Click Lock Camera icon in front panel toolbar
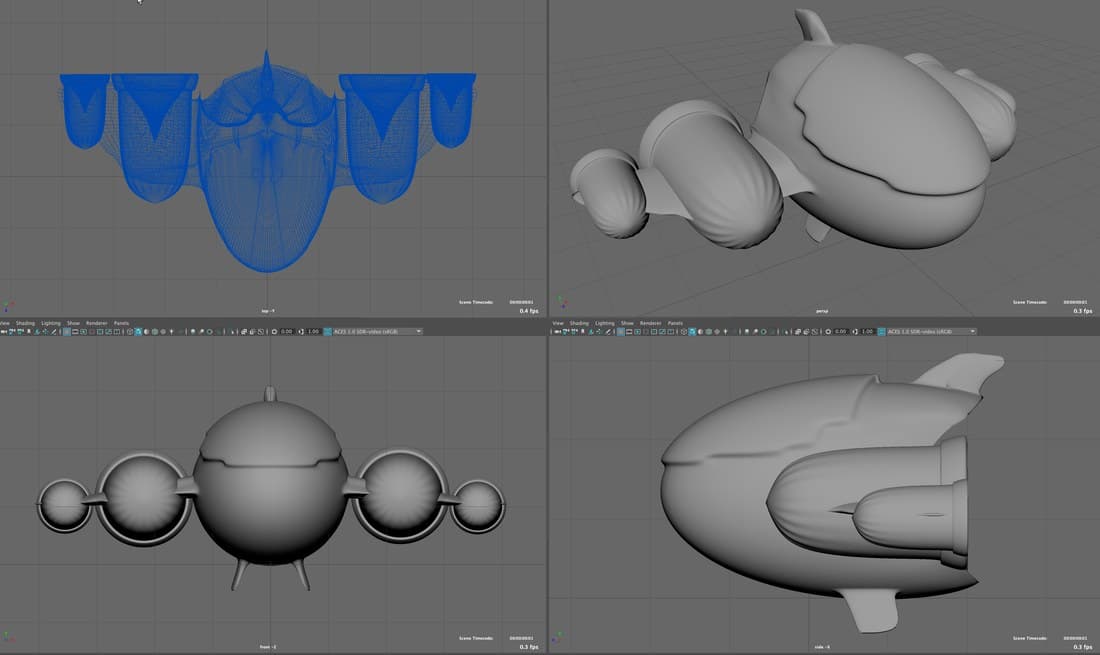1100x655 pixels. [12, 332]
